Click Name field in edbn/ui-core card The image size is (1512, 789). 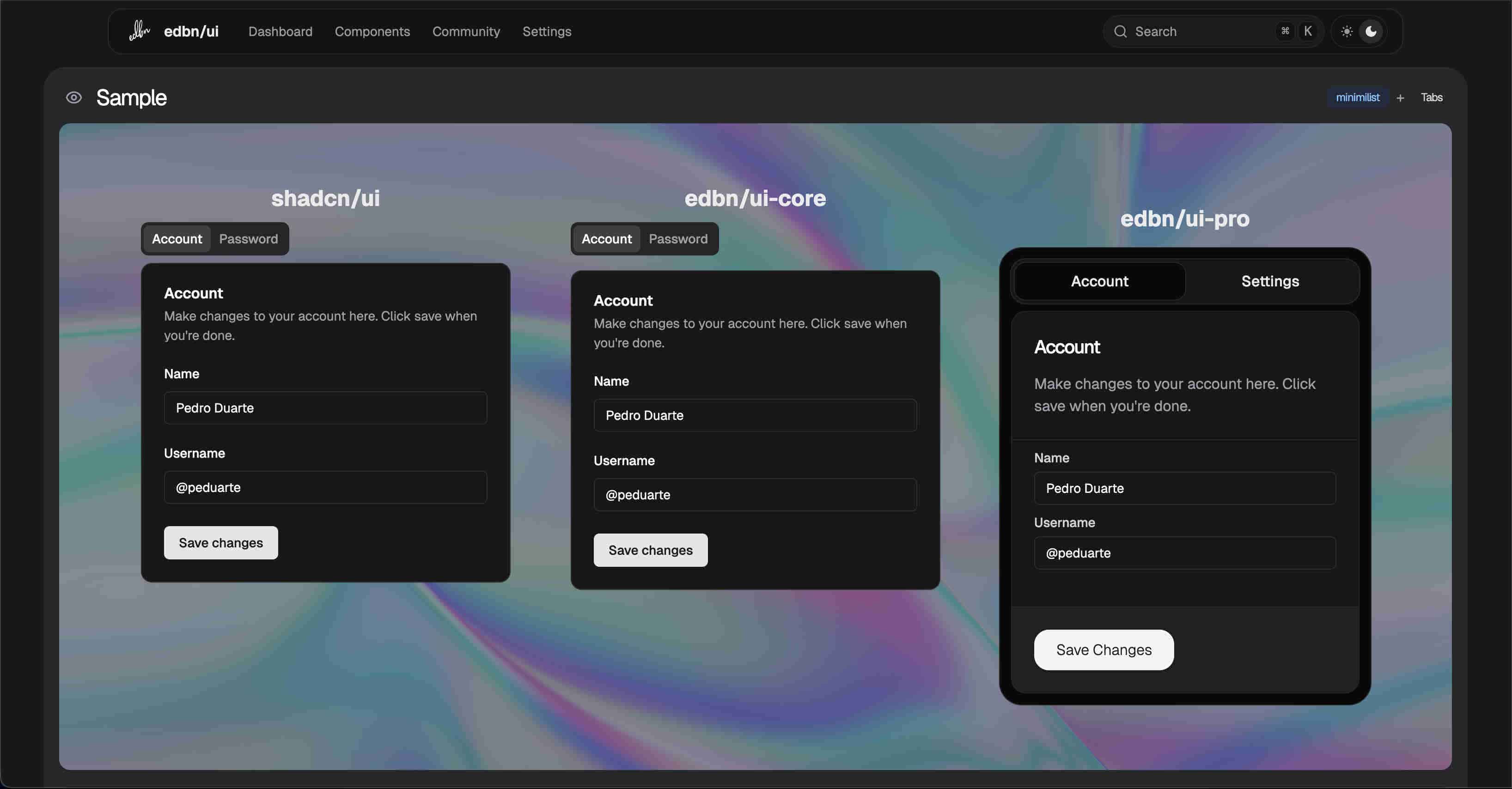tap(755, 415)
